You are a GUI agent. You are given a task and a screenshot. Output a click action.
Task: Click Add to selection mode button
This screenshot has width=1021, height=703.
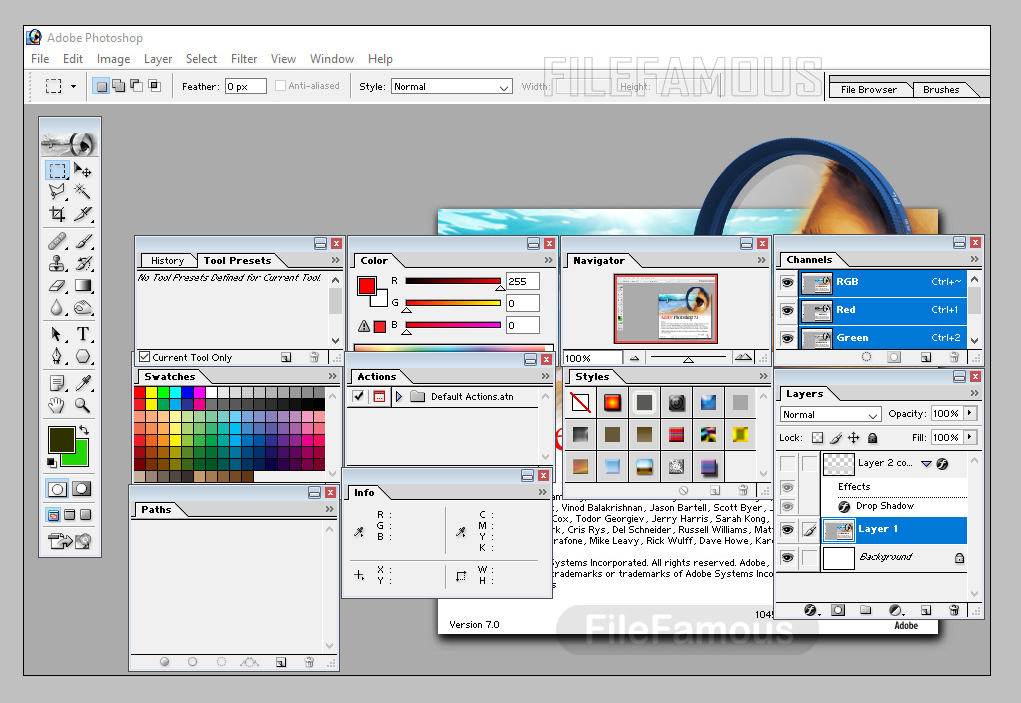click(119, 85)
